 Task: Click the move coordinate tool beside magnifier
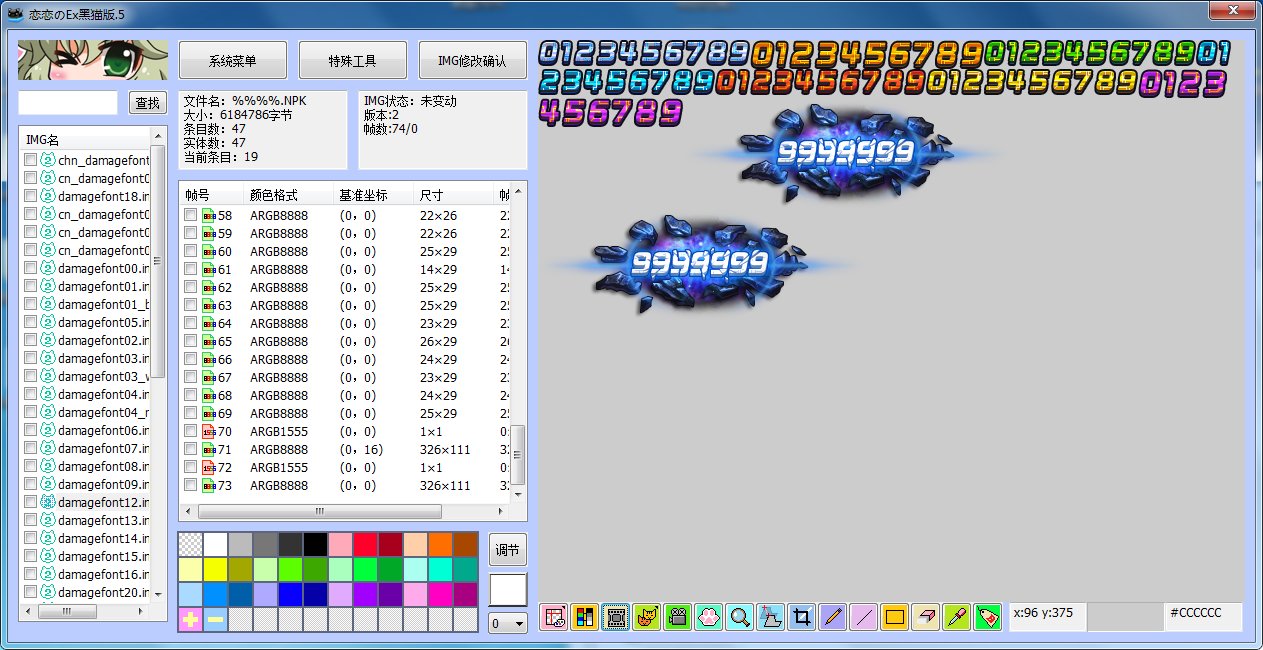click(770, 617)
